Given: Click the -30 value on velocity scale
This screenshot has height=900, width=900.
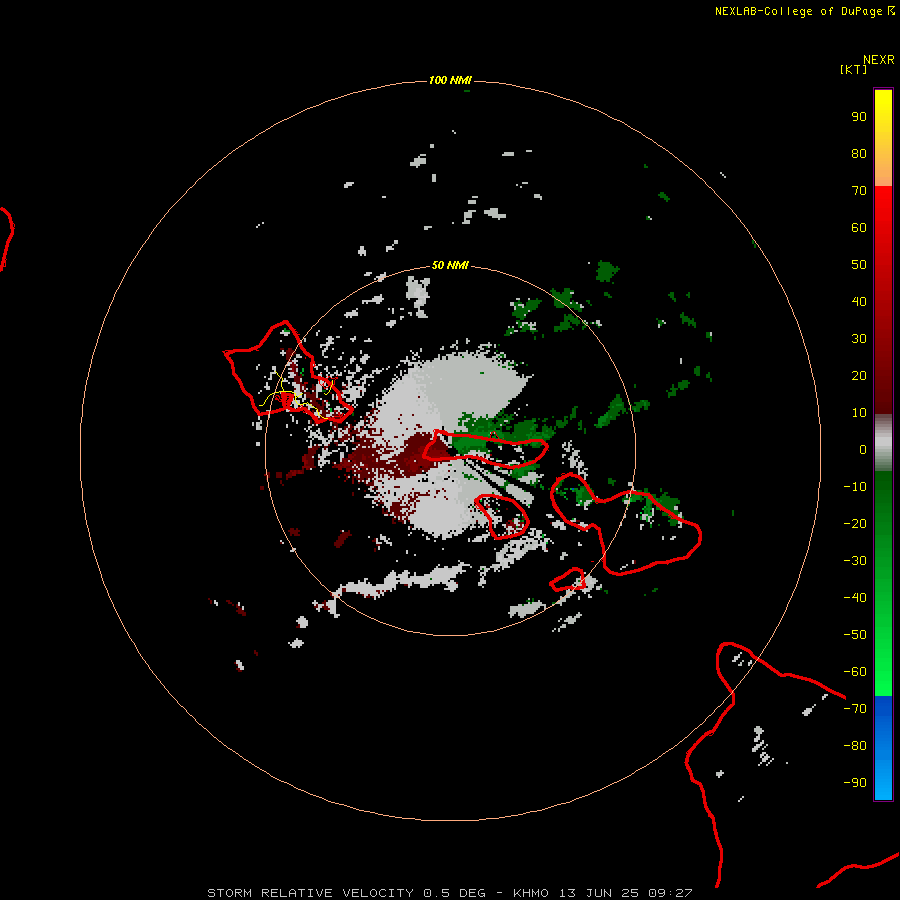Looking at the screenshot, I should [855, 561].
